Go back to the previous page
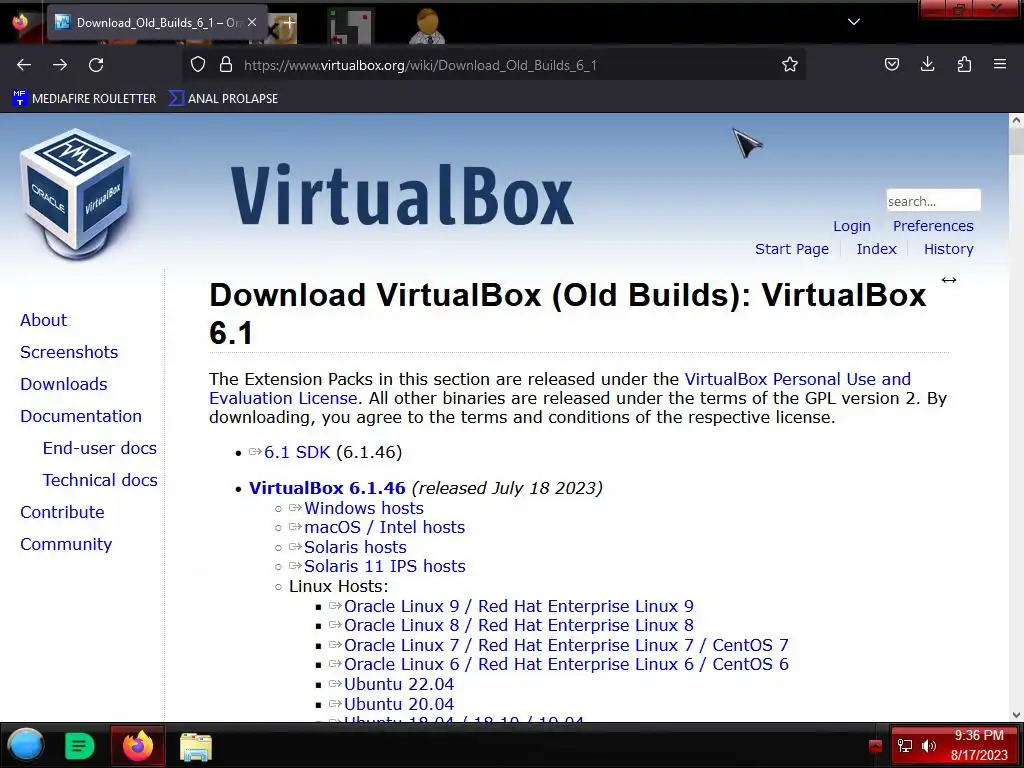1024x768 pixels. pyautogui.click(x=24, y=65)
